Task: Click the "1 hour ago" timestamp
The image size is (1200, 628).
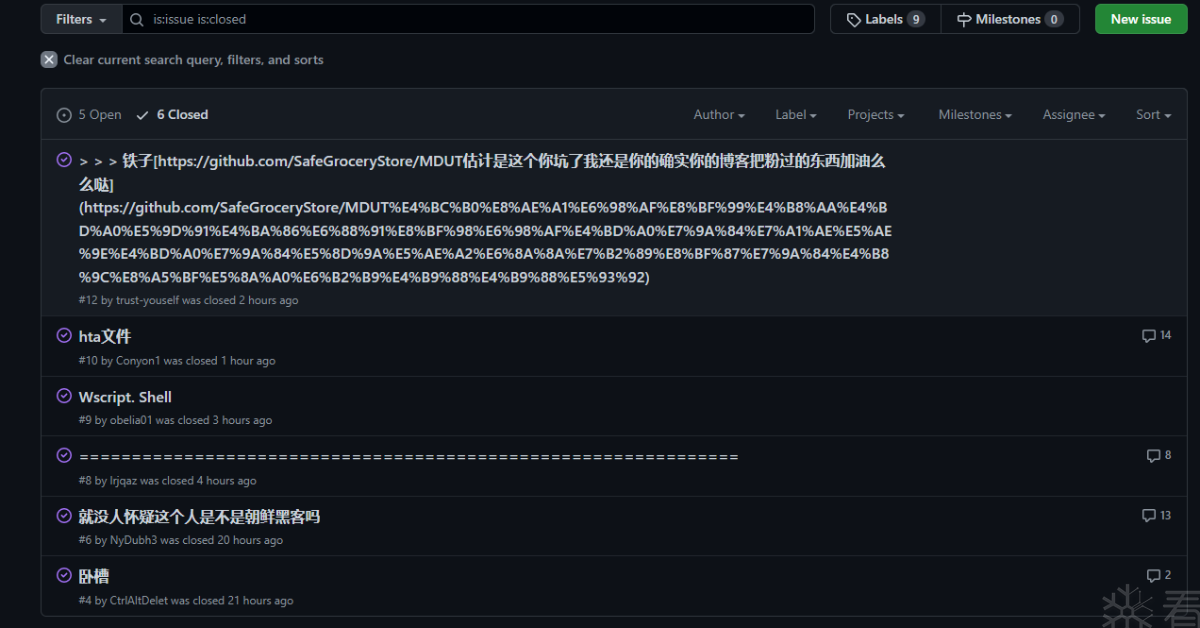Action: (x=248, y=360)
